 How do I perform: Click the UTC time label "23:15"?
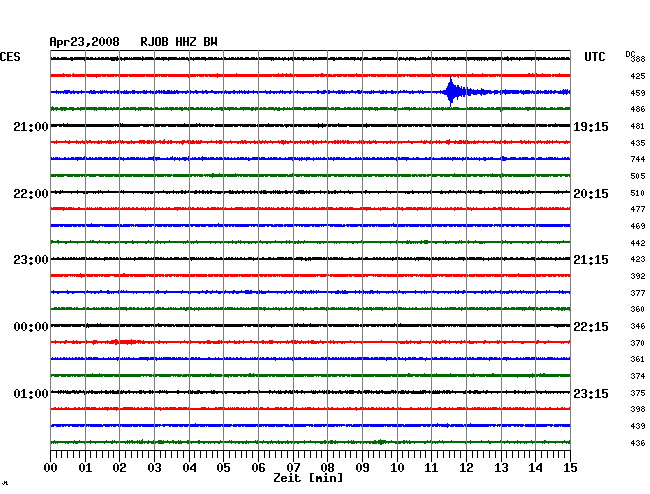(x=591, y=393)
